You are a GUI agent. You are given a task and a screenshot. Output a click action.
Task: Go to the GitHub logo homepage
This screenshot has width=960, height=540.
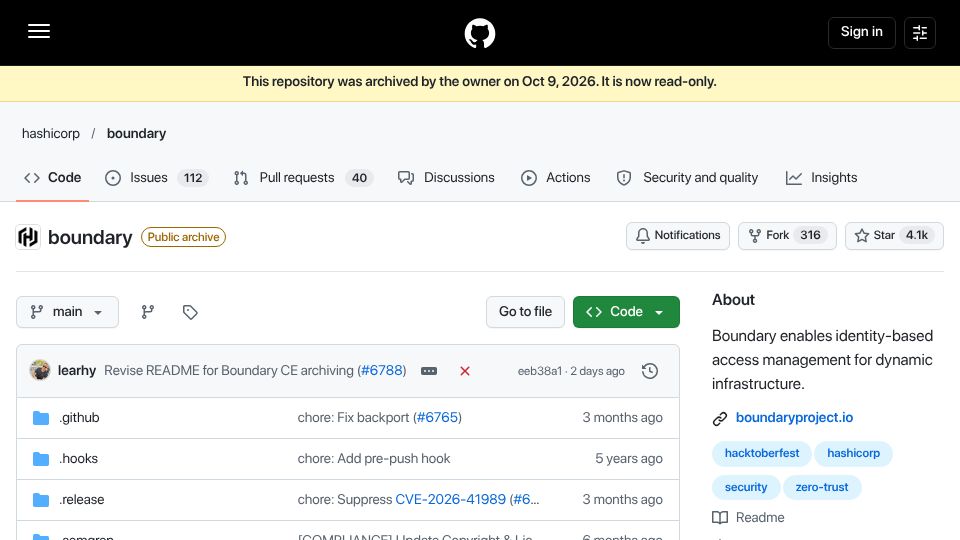[479, 33]
